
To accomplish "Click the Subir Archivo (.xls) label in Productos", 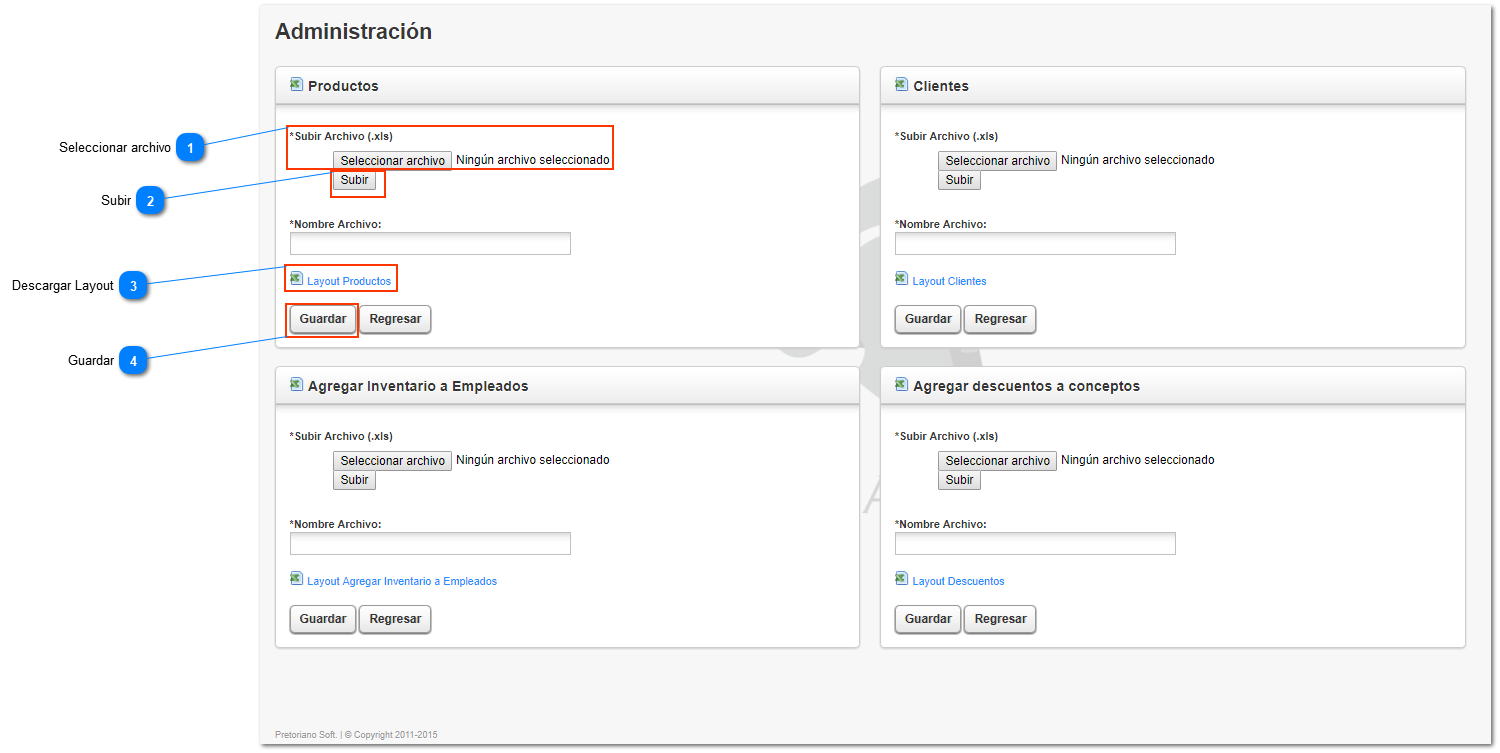I will point(340,136).
